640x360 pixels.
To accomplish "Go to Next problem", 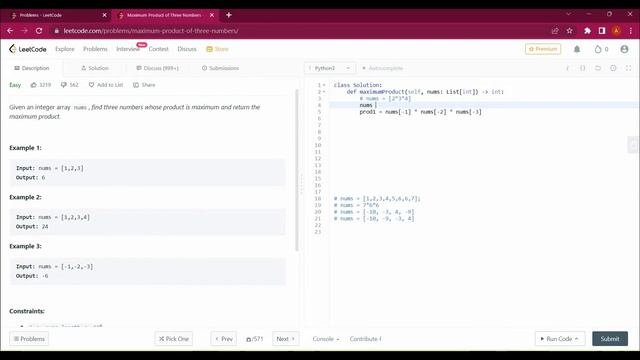I will tap(285, 339).
